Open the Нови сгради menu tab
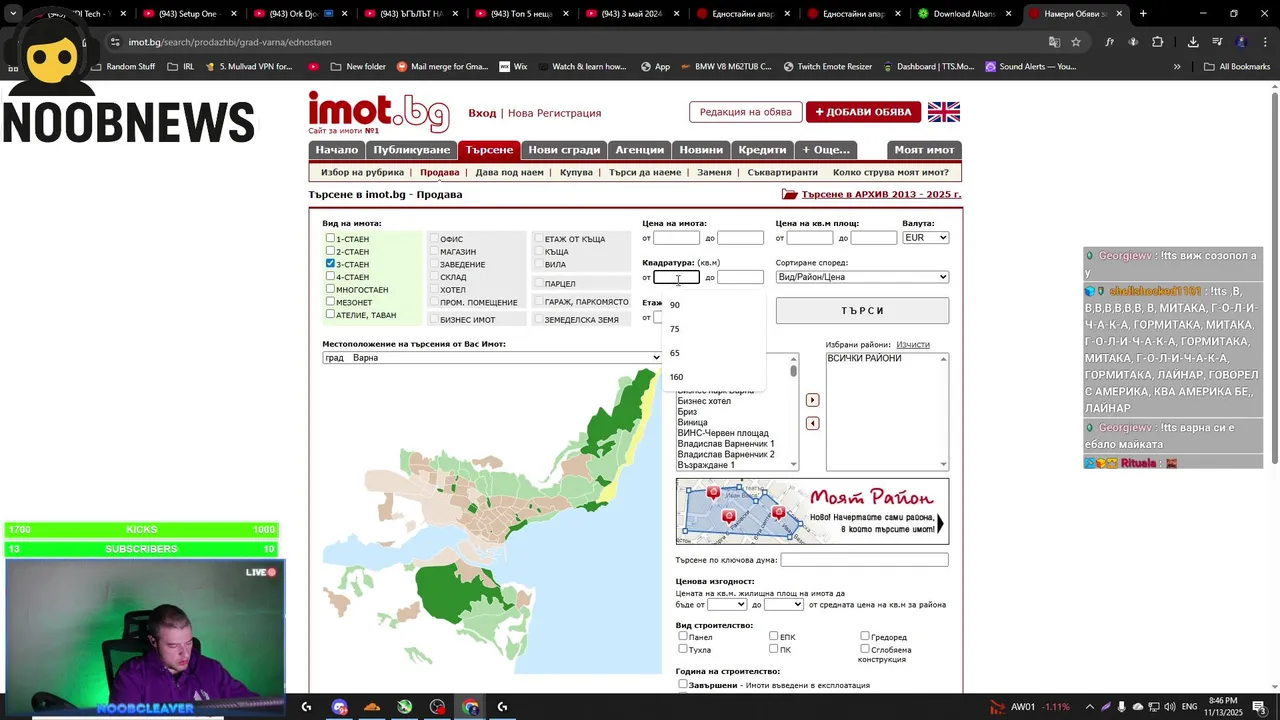 pos(564,150)
